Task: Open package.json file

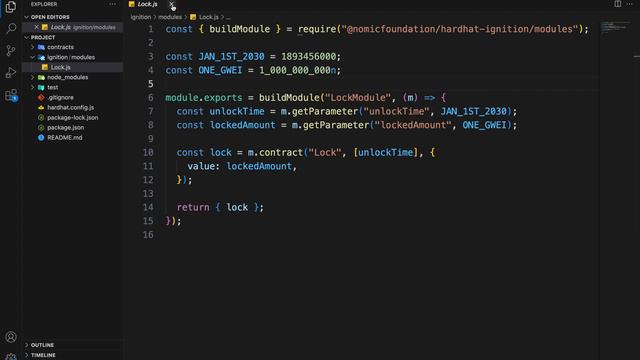Action: 65,127
